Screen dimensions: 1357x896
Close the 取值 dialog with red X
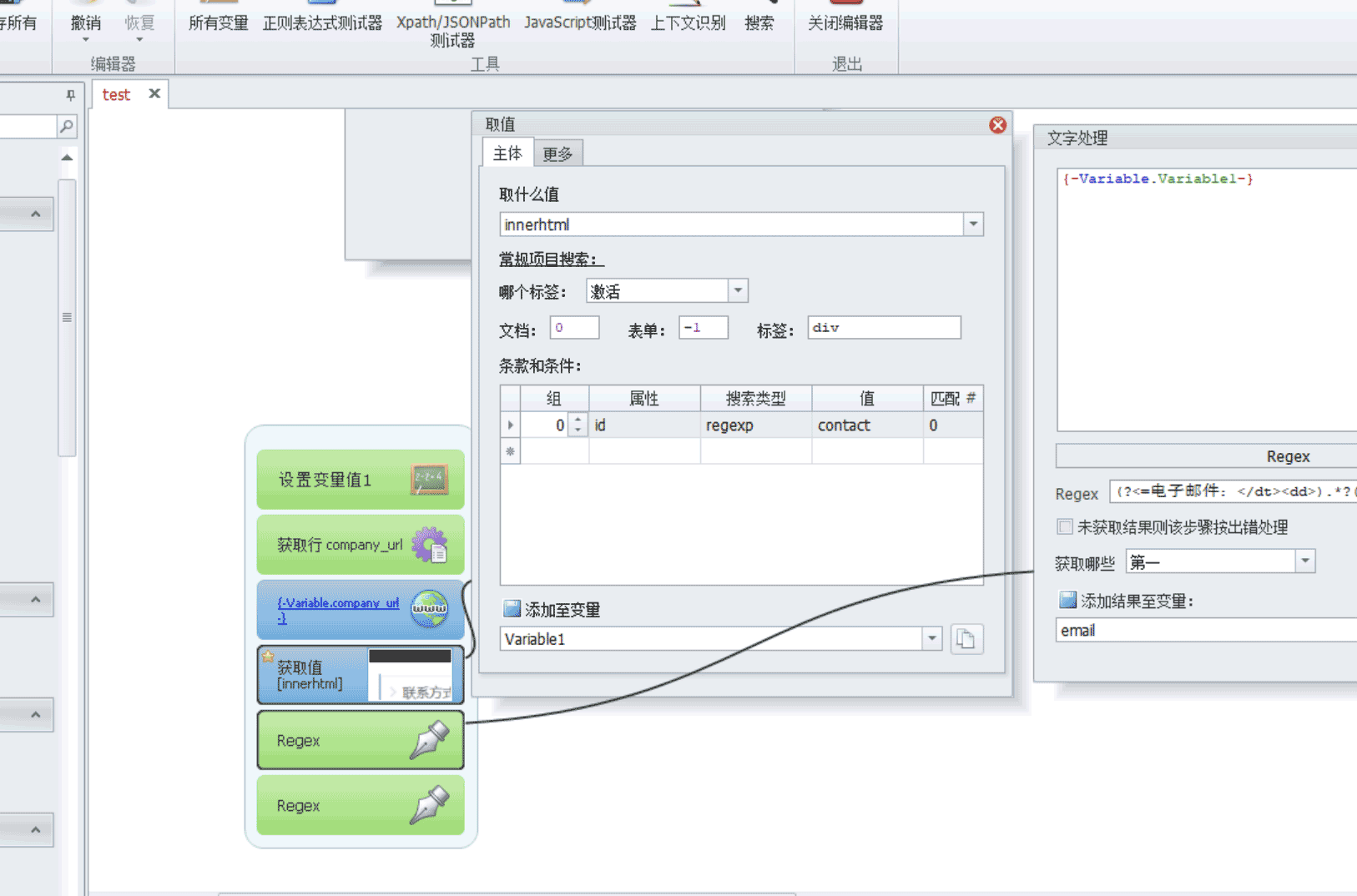[997, 125]
